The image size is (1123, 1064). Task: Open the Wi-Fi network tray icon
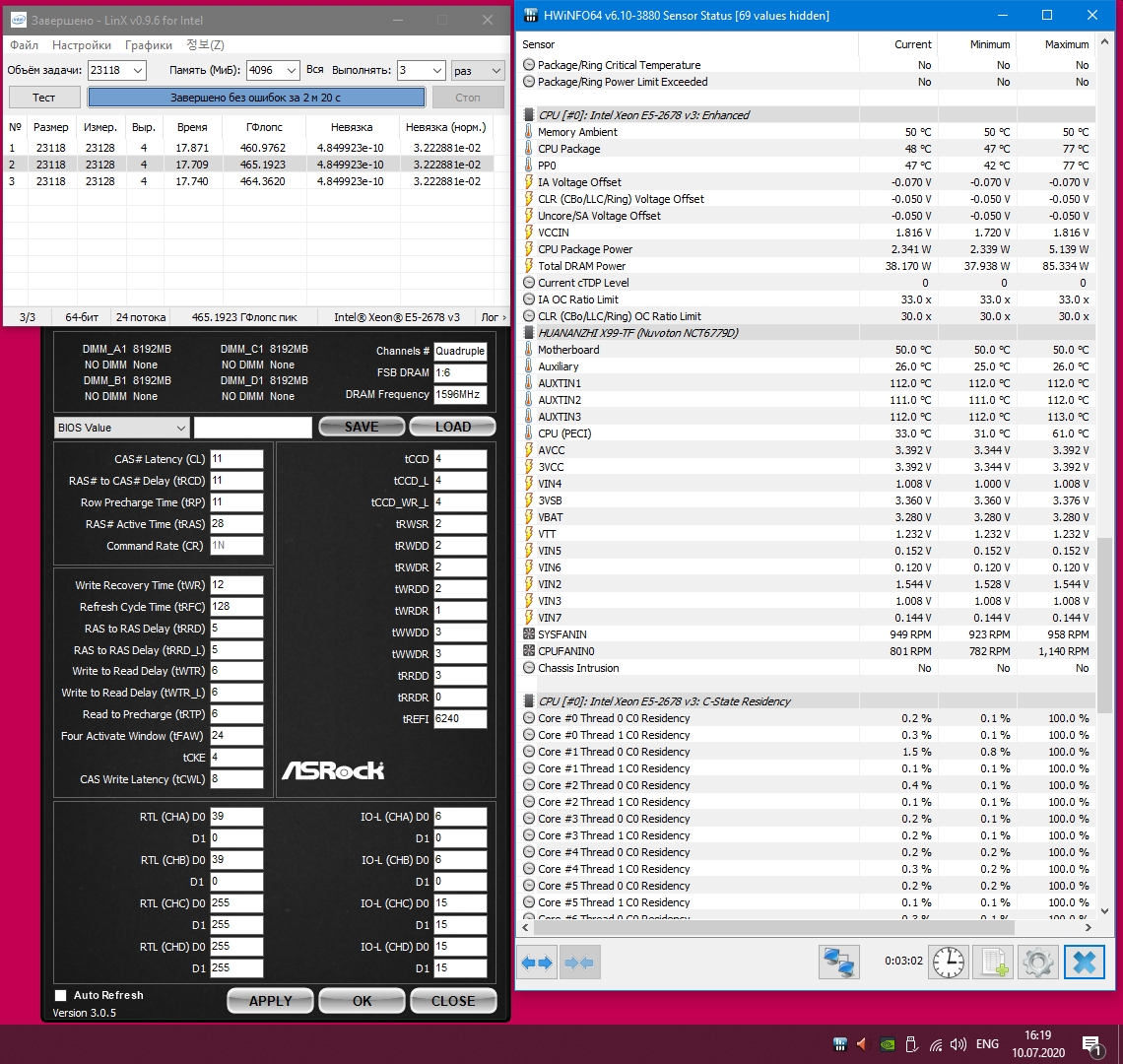click(x=936, y=1044)
